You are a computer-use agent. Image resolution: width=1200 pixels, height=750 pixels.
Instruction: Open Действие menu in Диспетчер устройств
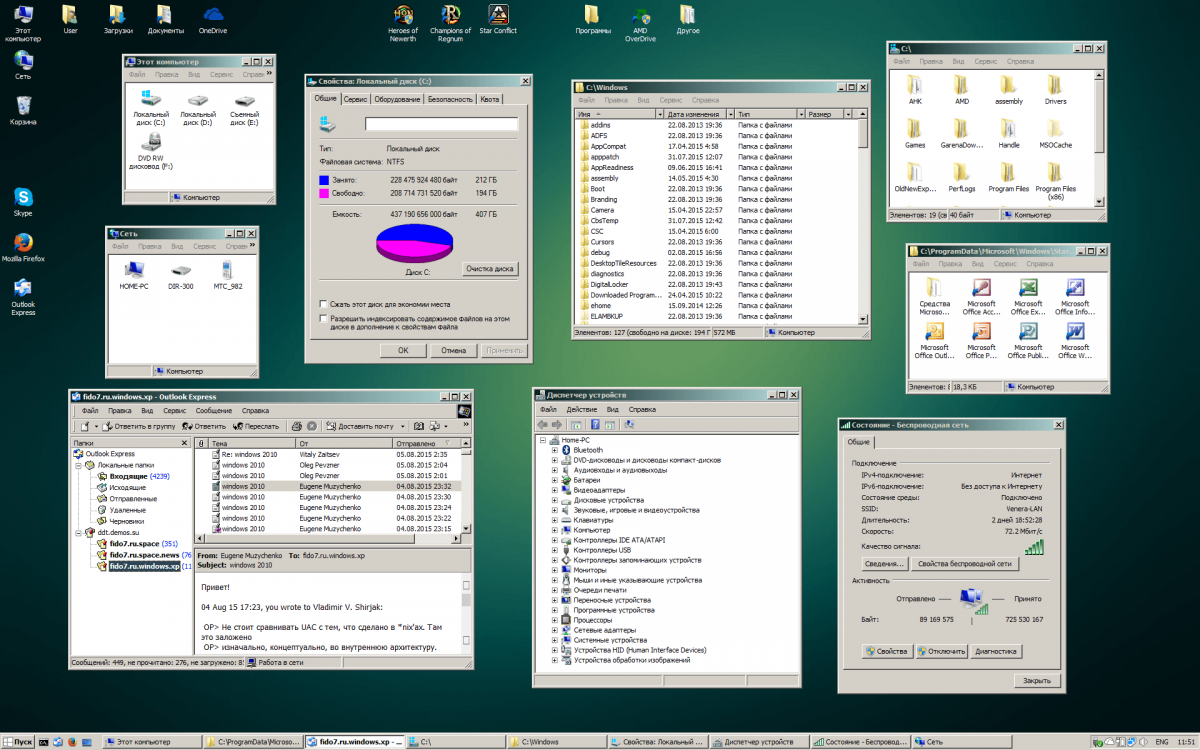tap(582, 409)
